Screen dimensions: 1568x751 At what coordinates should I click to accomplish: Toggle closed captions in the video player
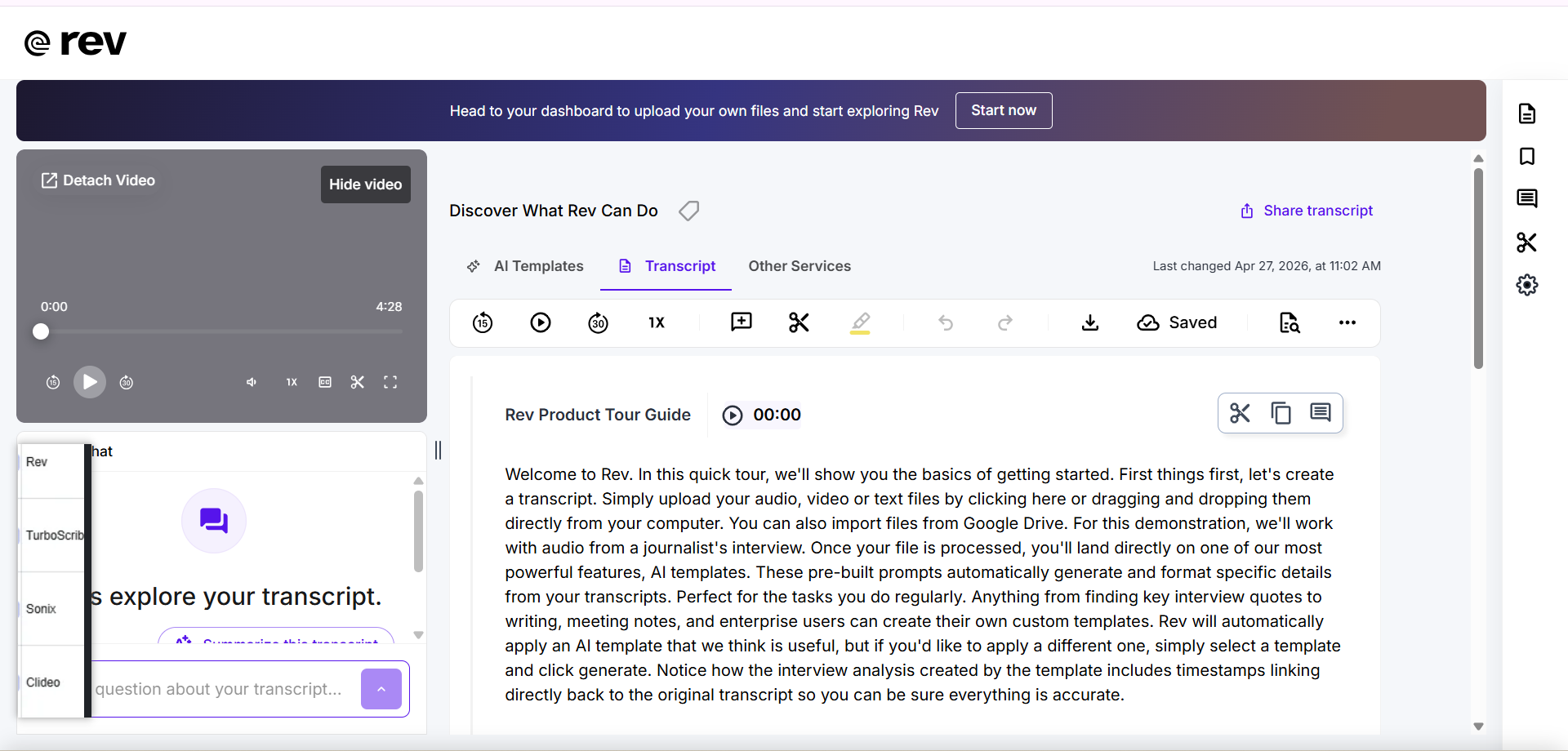tap(324, 381)
